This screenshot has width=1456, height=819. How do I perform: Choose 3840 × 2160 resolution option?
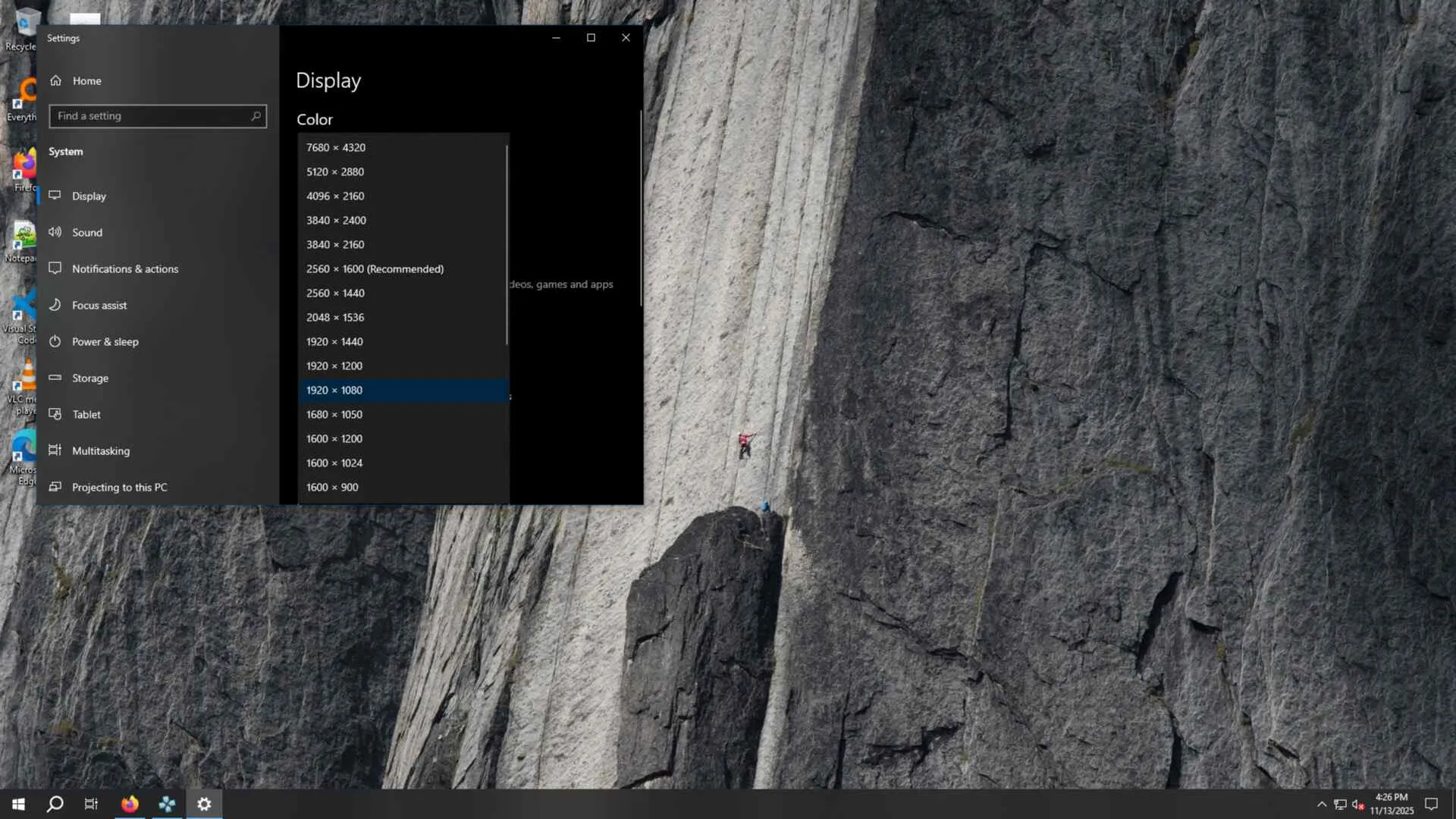pos(335,245)
